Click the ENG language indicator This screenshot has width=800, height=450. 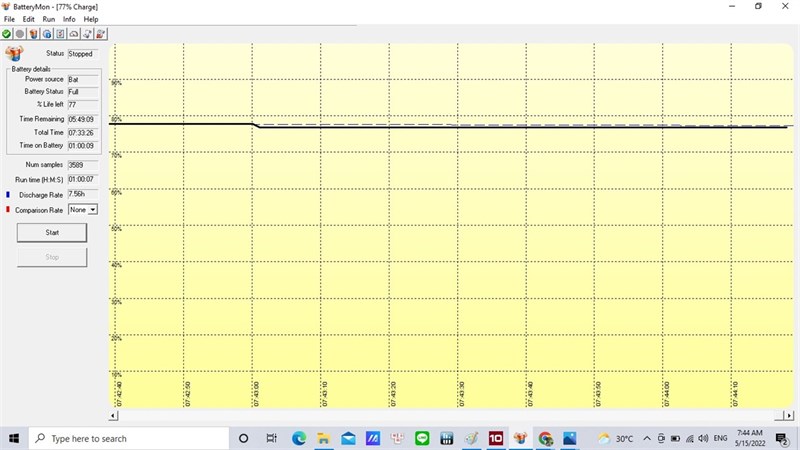pos(720,438)
